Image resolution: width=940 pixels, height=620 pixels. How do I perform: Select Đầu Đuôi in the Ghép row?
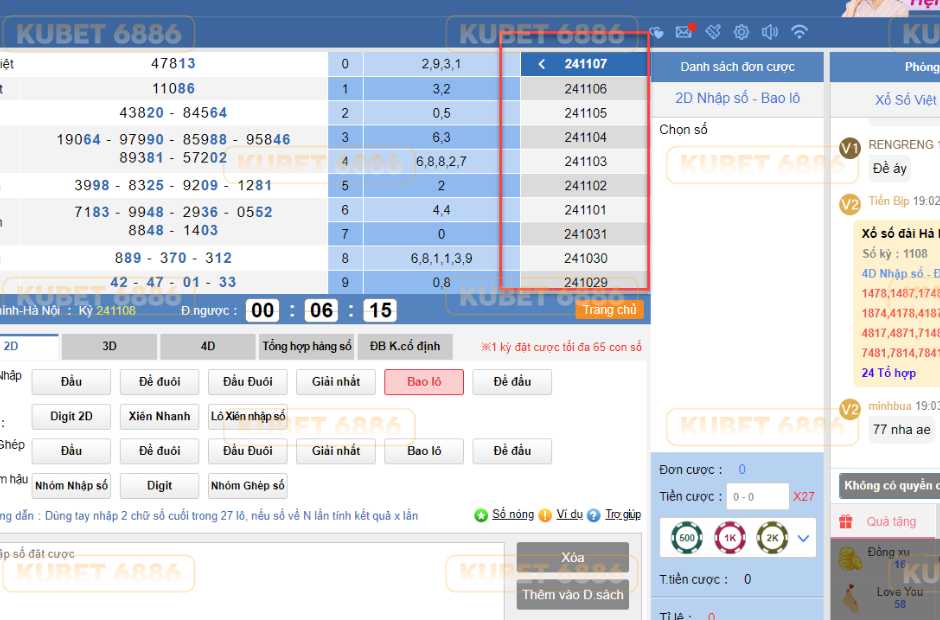click(x=248, y=451)
